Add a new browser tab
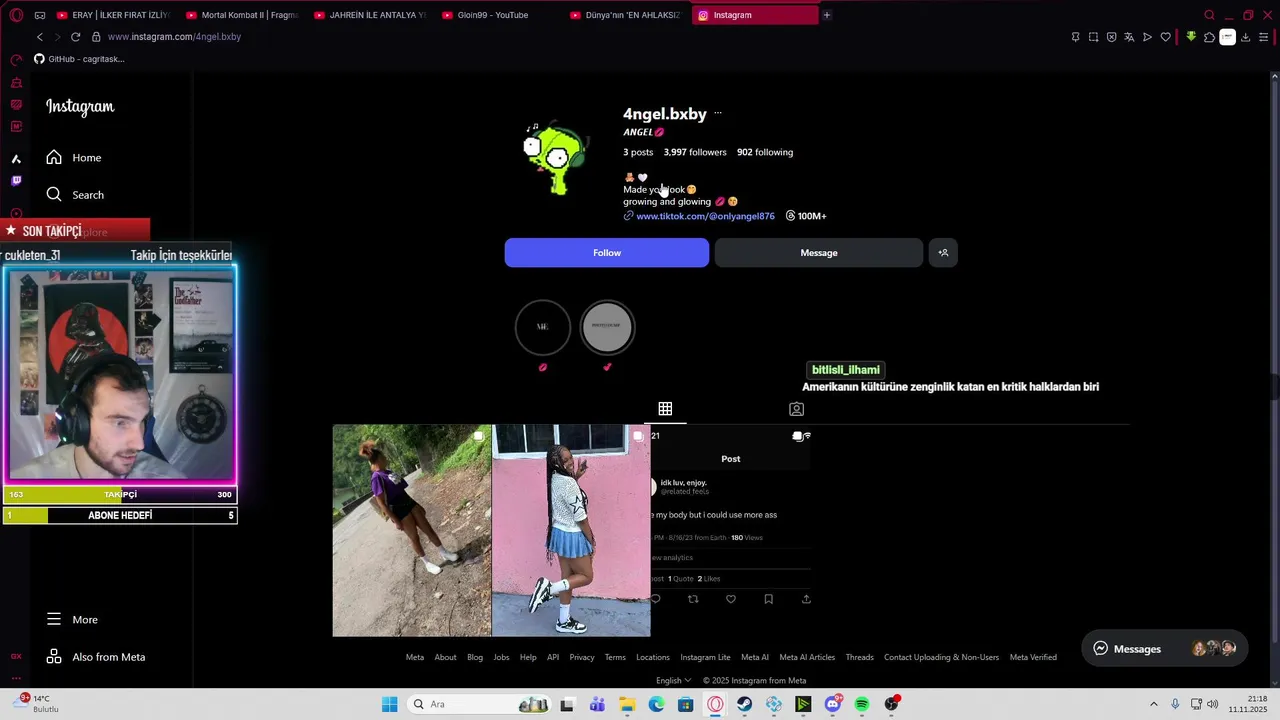 [826, 15]
